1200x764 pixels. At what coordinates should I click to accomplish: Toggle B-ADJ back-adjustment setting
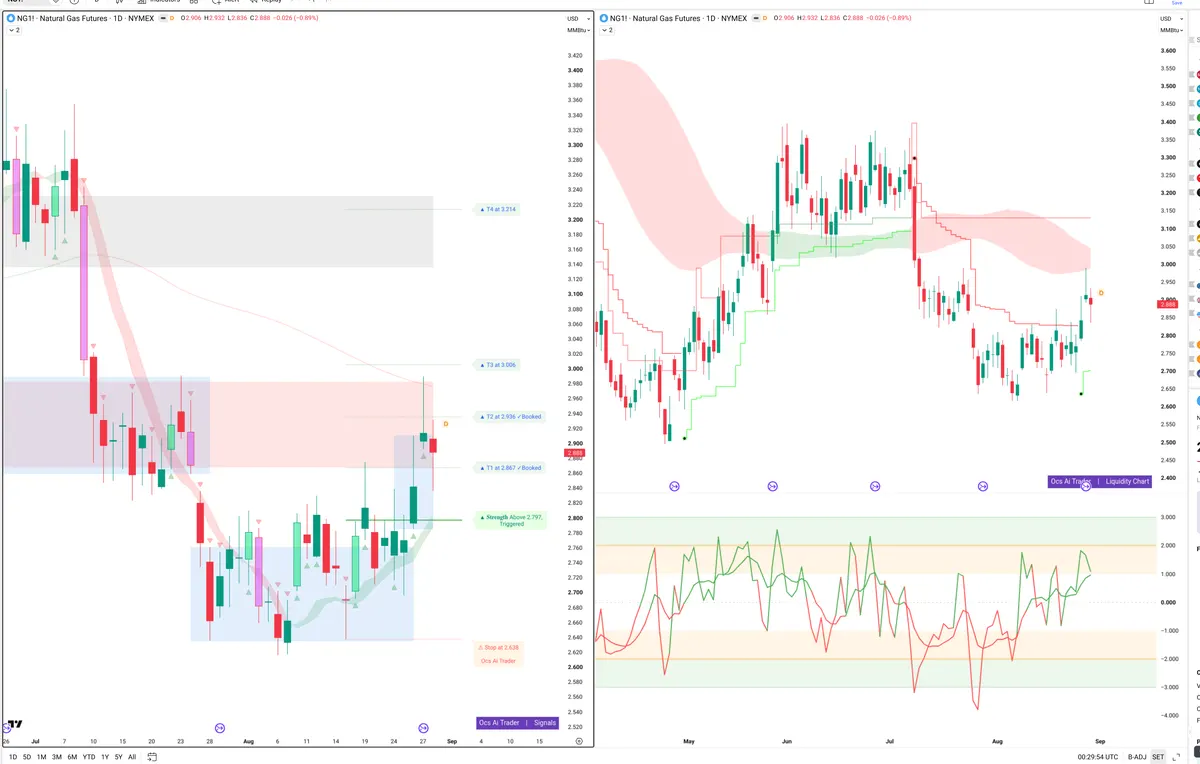click(x=1137, y=757)
